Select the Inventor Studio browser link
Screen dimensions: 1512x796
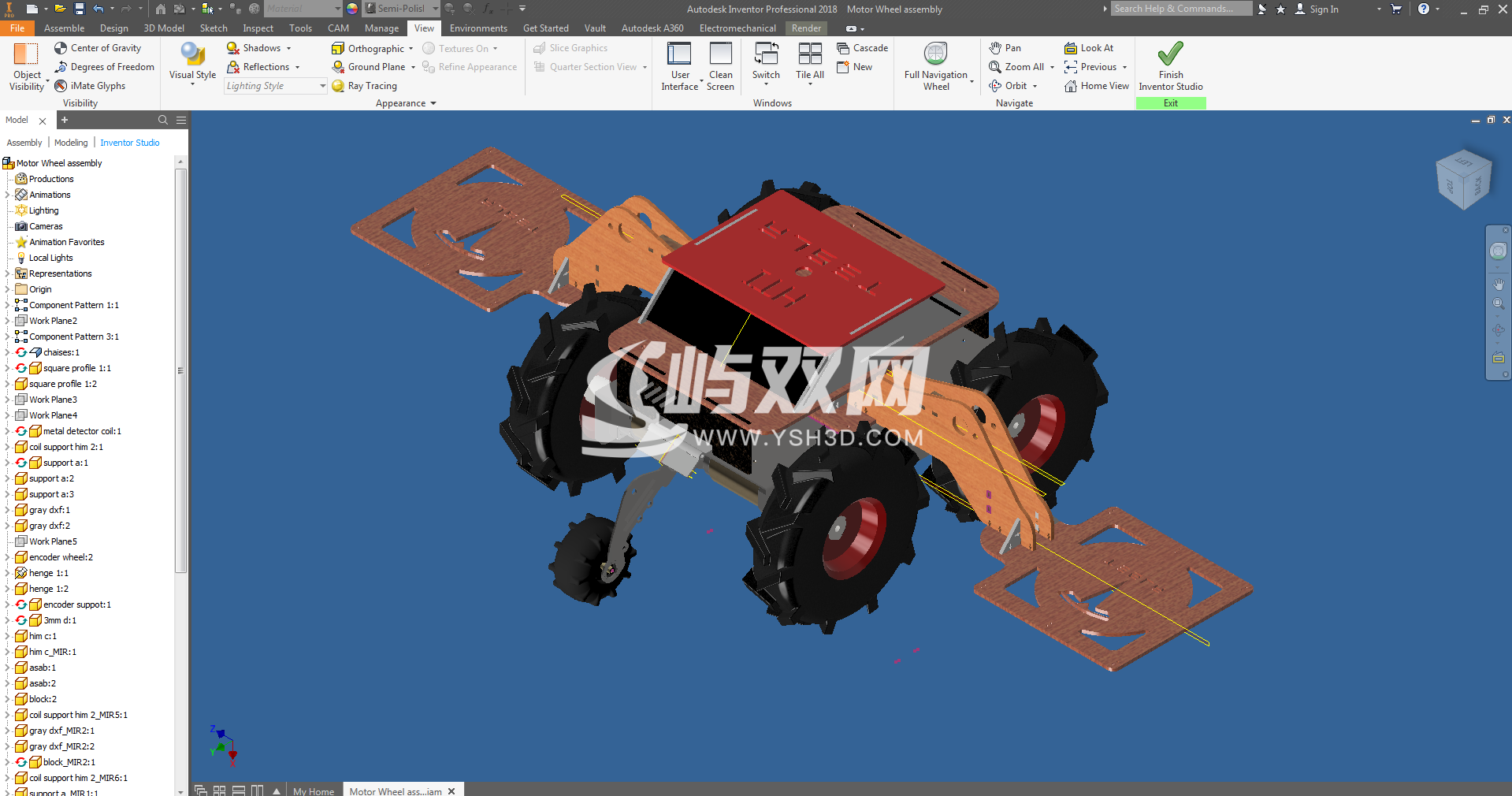tap(130, 143)
